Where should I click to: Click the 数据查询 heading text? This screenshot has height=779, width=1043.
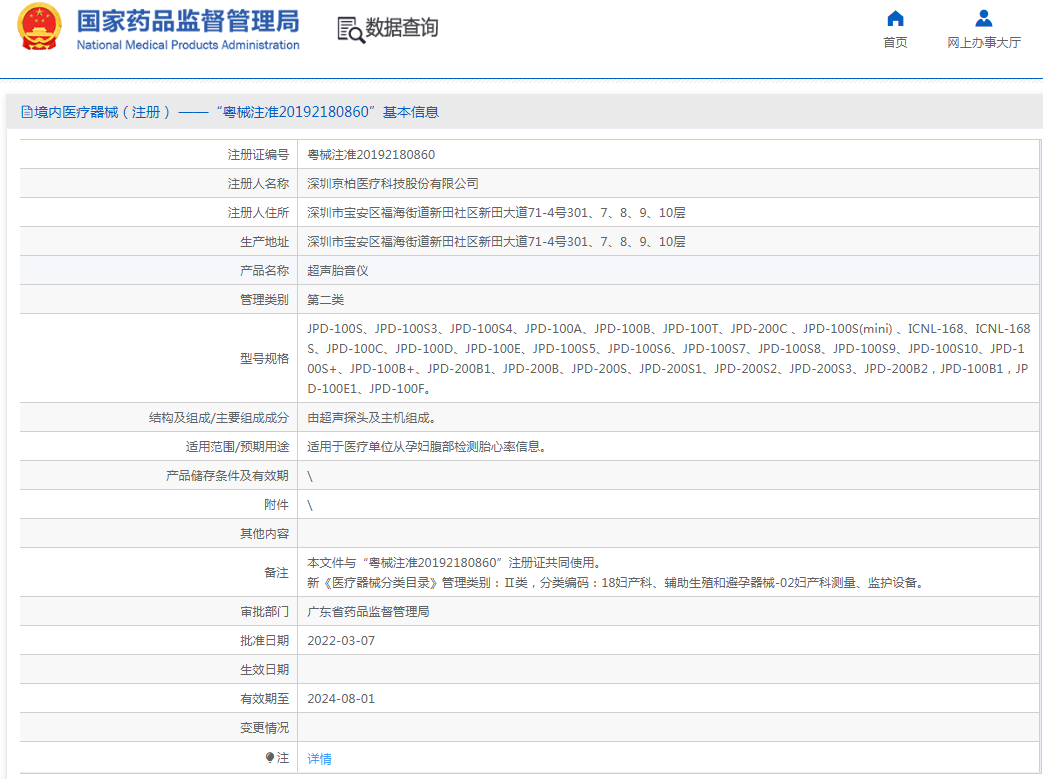(401, 28)
